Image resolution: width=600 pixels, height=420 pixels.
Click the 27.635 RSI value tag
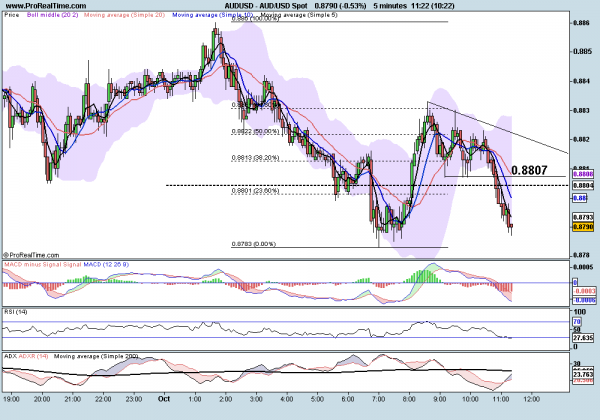tap(583, 338)
